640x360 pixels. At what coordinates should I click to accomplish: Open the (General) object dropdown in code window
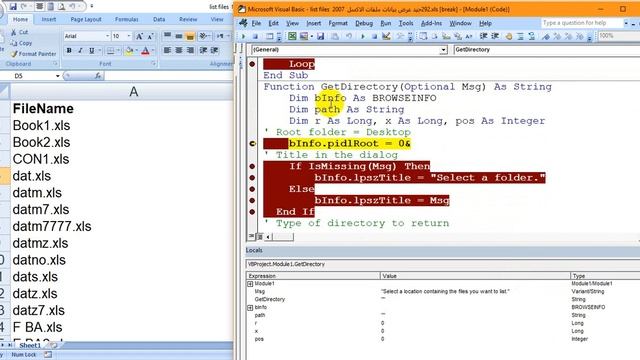(x=443, y=50)
